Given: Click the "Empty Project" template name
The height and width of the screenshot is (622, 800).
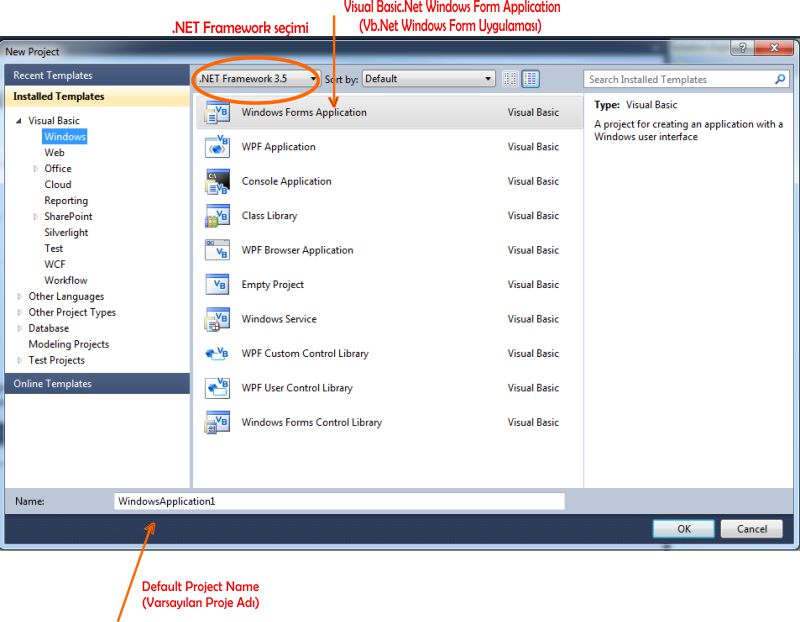Looking at the screenshot, I should coord(272,285).
